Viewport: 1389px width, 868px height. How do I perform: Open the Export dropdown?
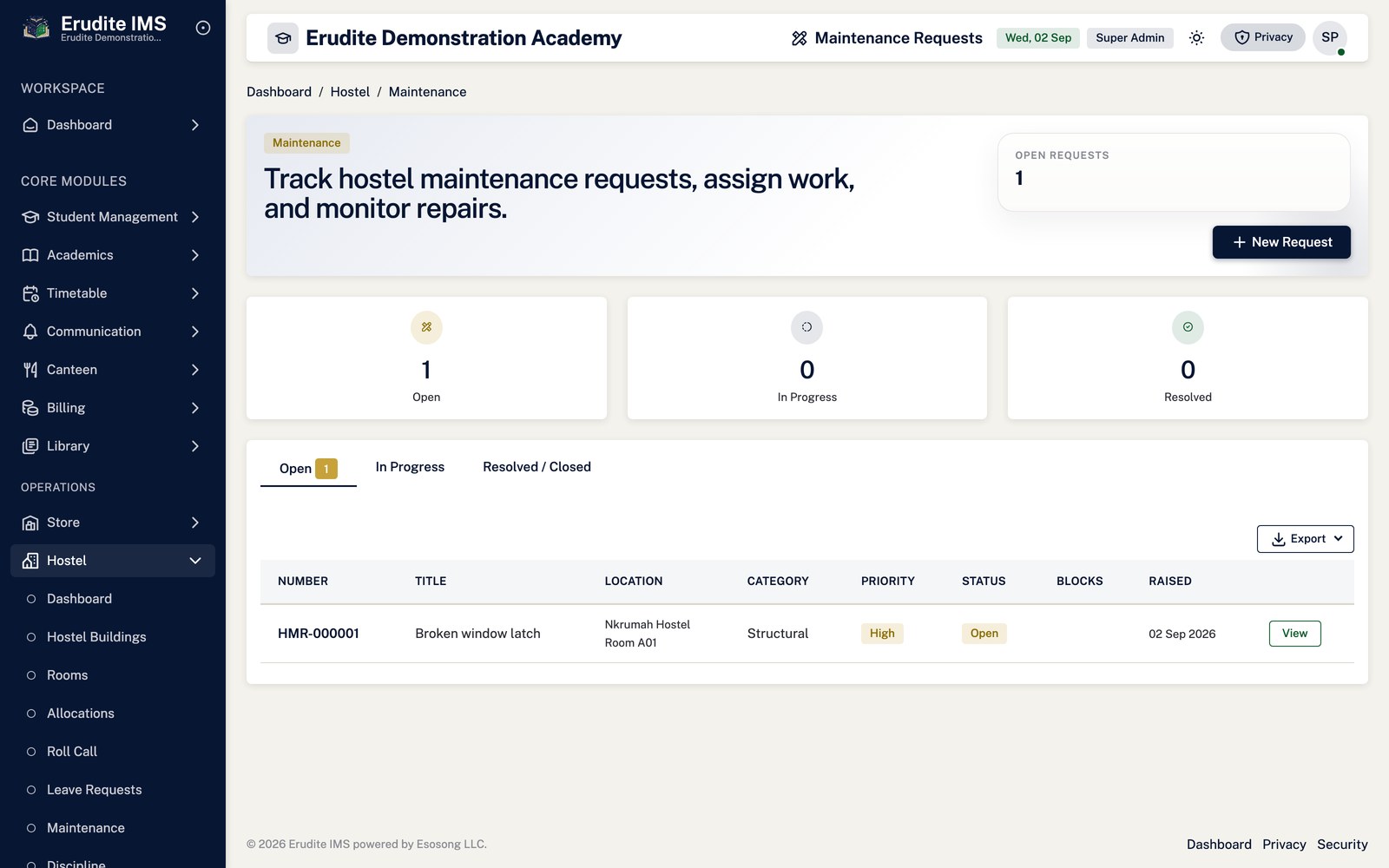tap(1305, 539)
